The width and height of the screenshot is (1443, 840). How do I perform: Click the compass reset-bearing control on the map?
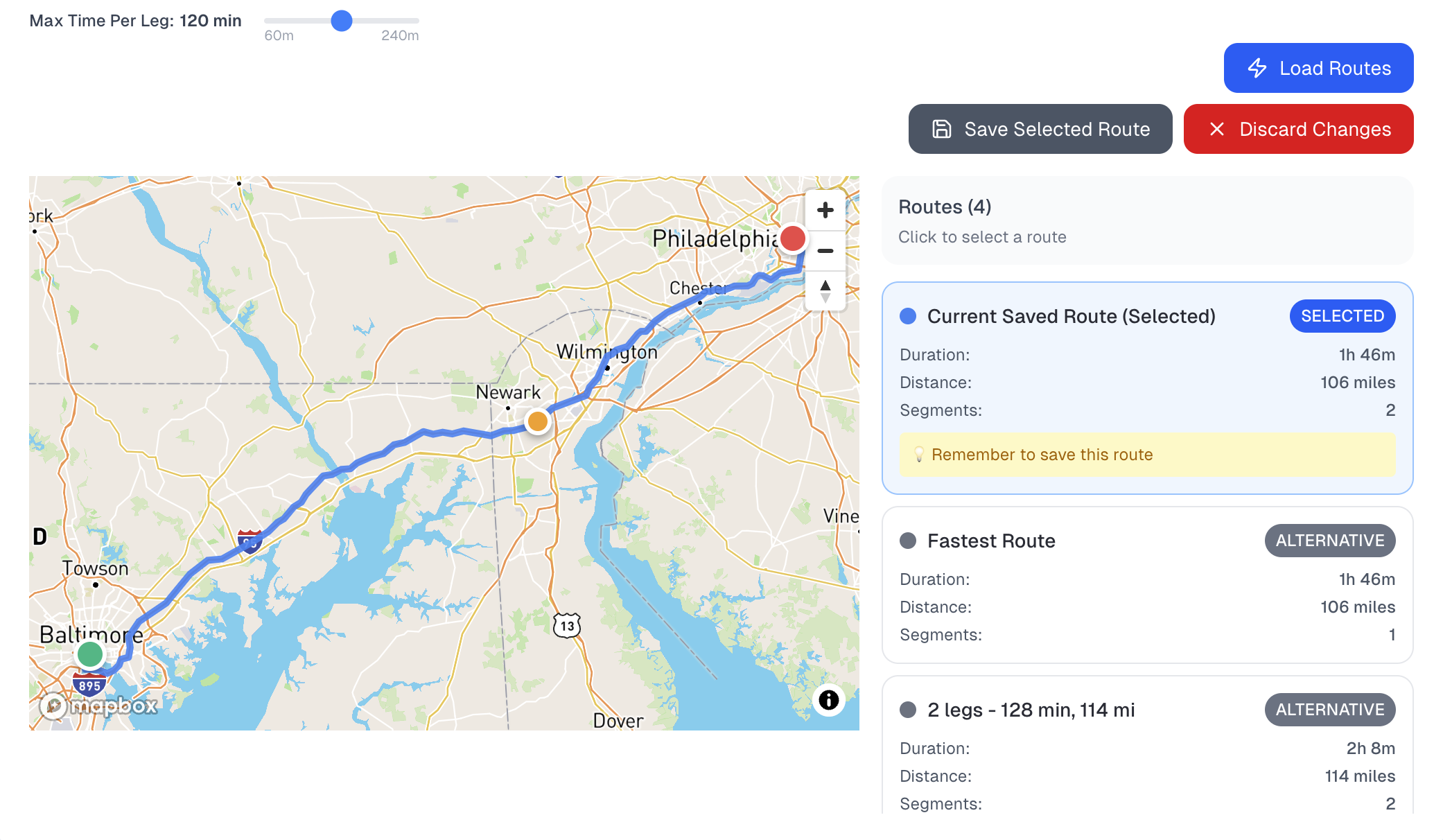(825, 290)
